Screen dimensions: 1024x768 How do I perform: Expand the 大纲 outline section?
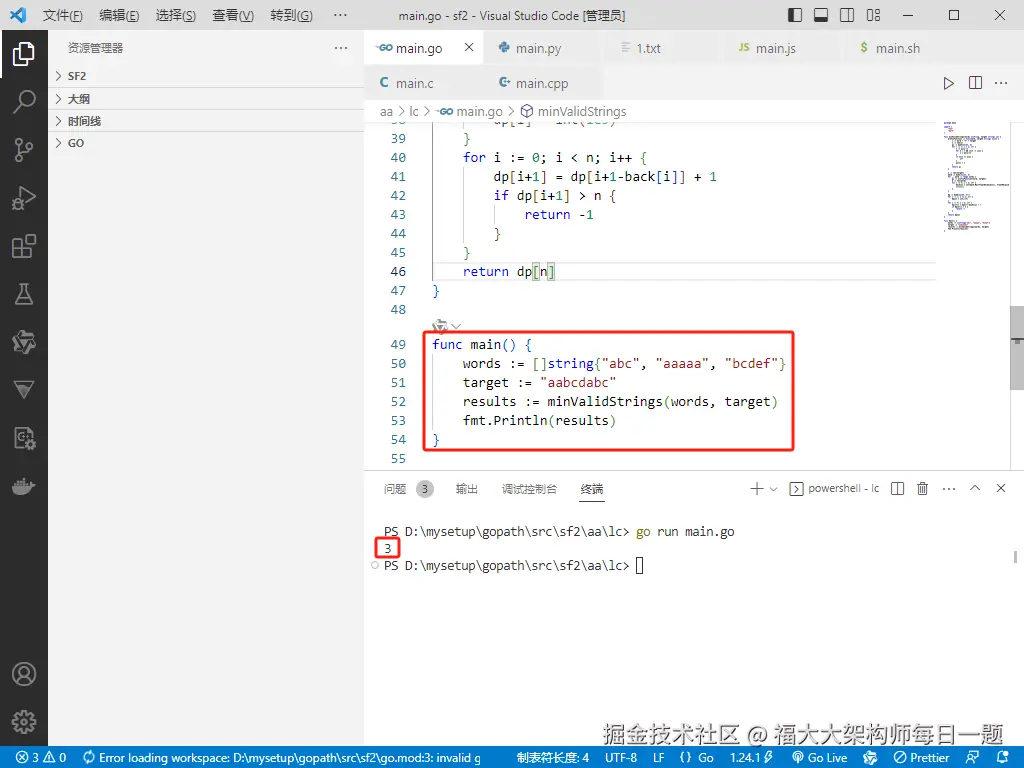[206, 99]
